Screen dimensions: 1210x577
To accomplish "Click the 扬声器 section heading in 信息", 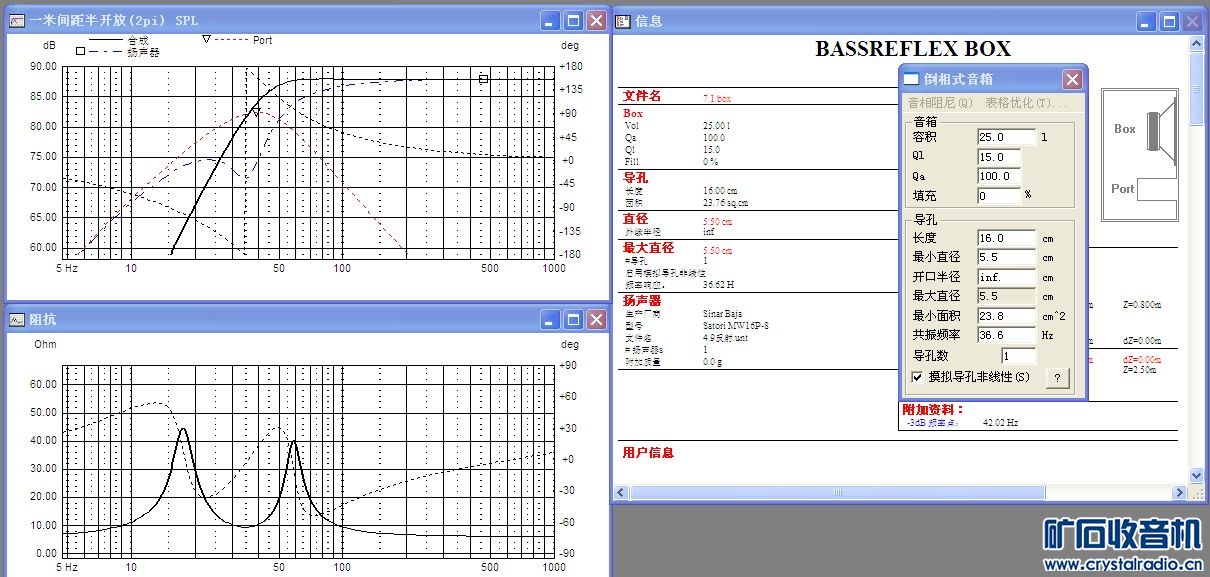I will pos(642,301).
